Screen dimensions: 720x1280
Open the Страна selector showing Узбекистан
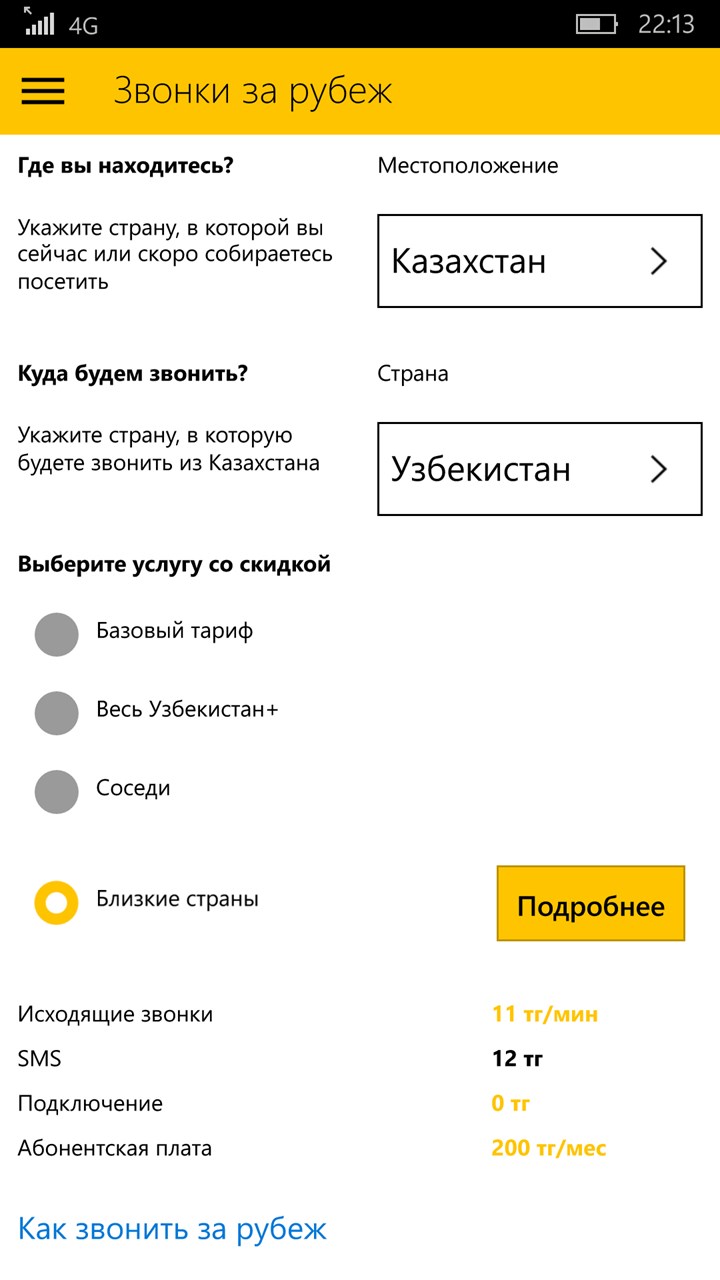[539, 469]
